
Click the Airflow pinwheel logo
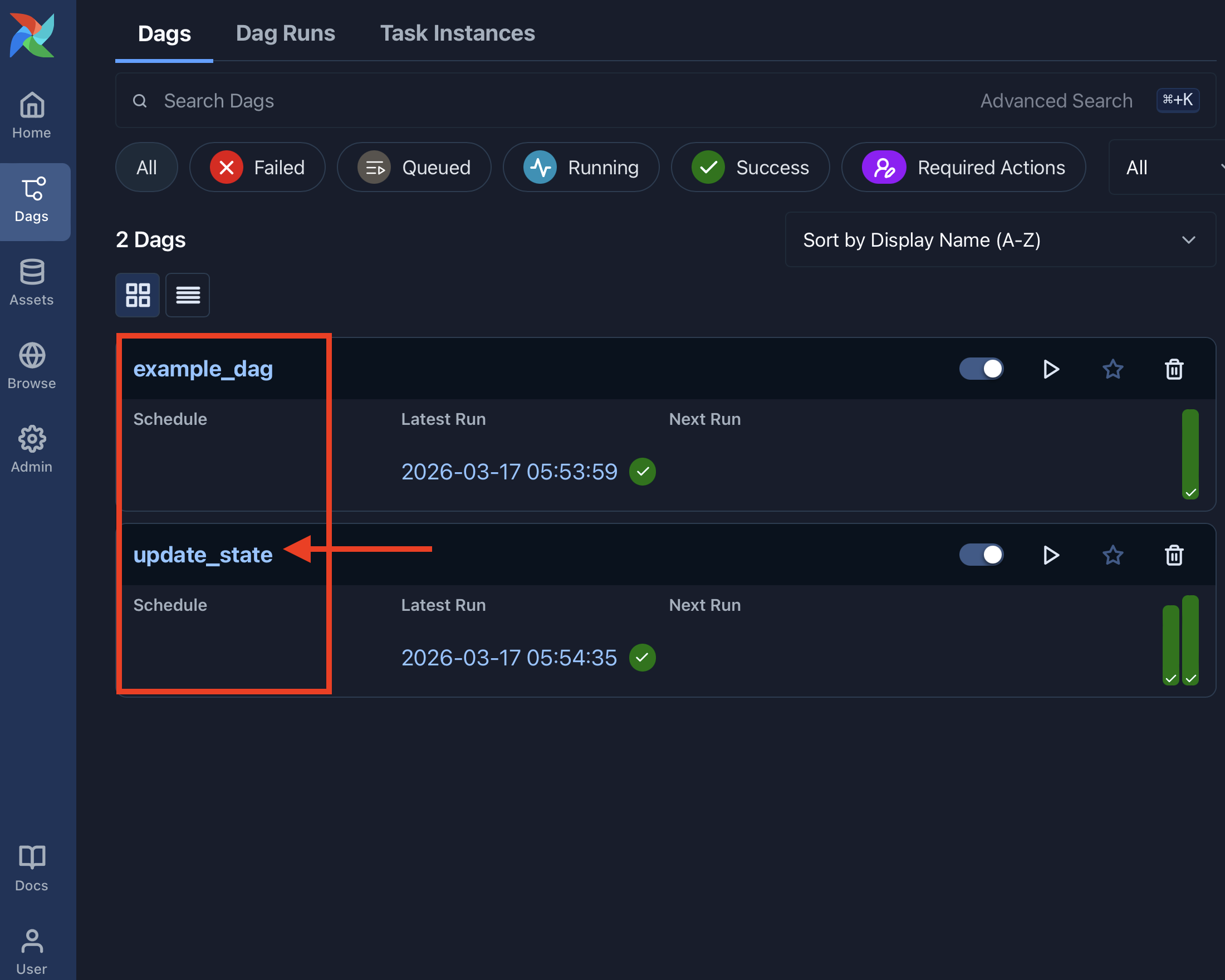[32, 35]
